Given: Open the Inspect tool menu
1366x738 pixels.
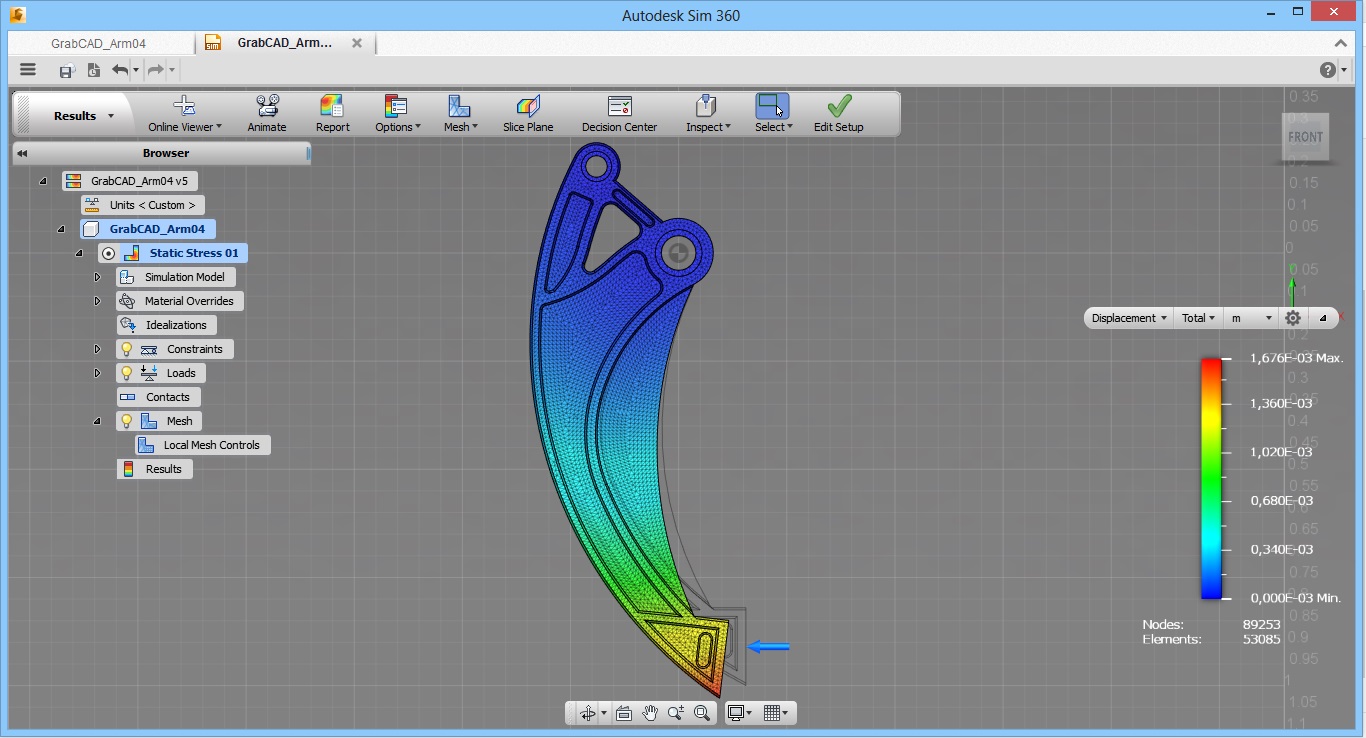Looking at the screenshot, I should pyautogui.click(x=707, y=114).
